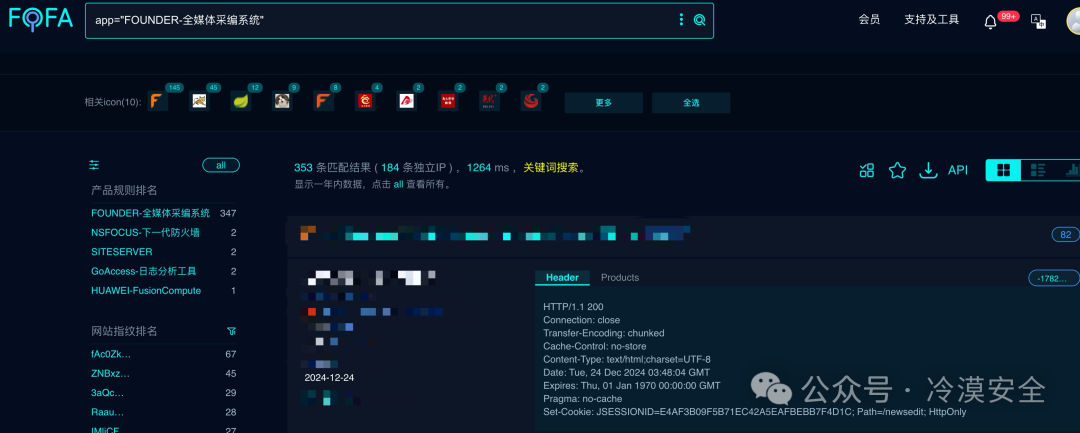
Task: Filter by GoAccess-日志分析工具
Action: [144, 271]
